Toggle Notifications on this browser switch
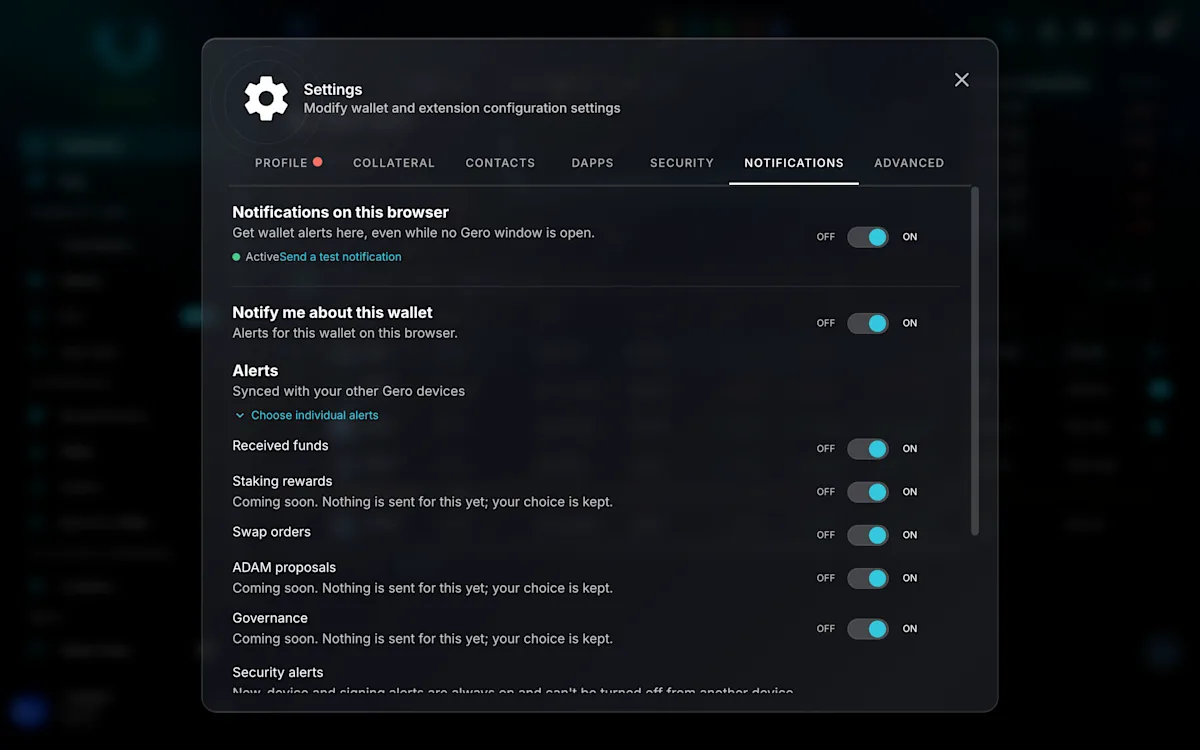 (868, 237)
